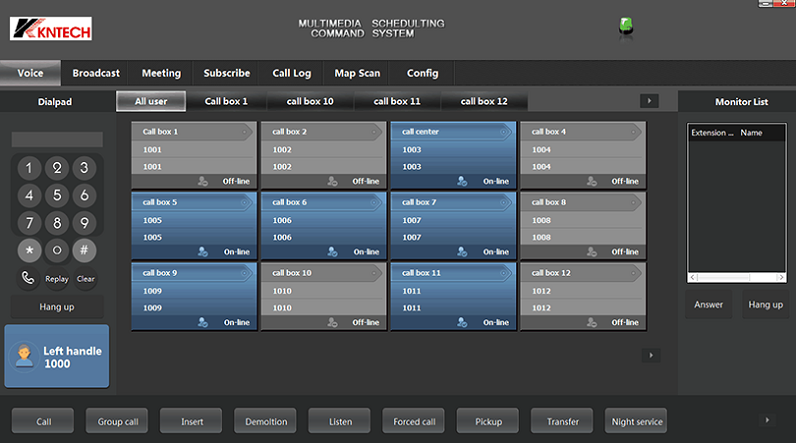
Task: Click the Left handle operator avatar
Action: click(x=25, y=358)
